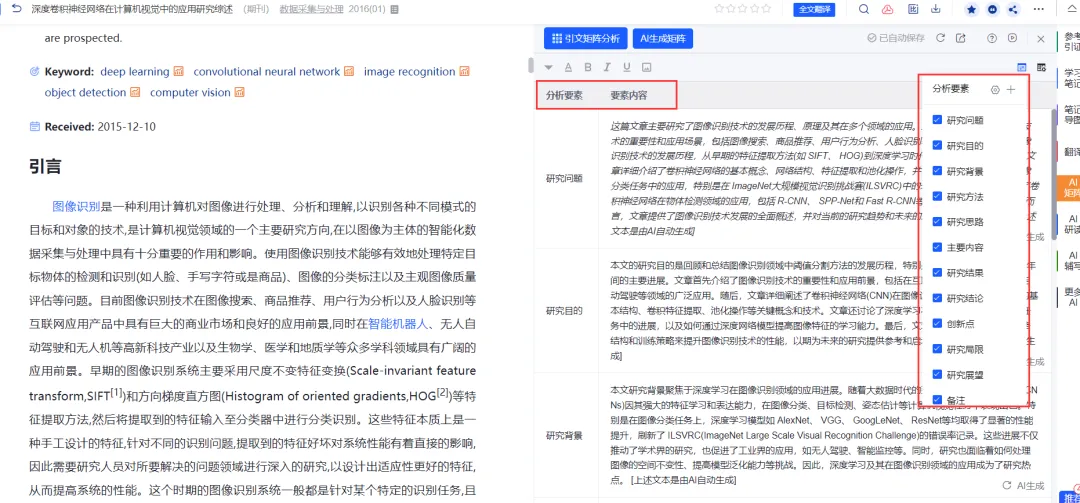The width and height of the screenshot is (1080, 503).
Task: Toggle italic formatting I icon
Action: [x=607, y=67]
